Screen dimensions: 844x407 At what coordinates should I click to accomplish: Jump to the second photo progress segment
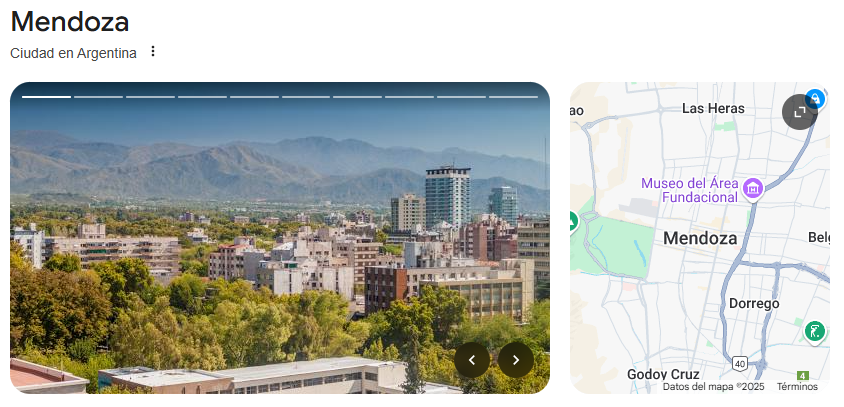coord(99,97)
